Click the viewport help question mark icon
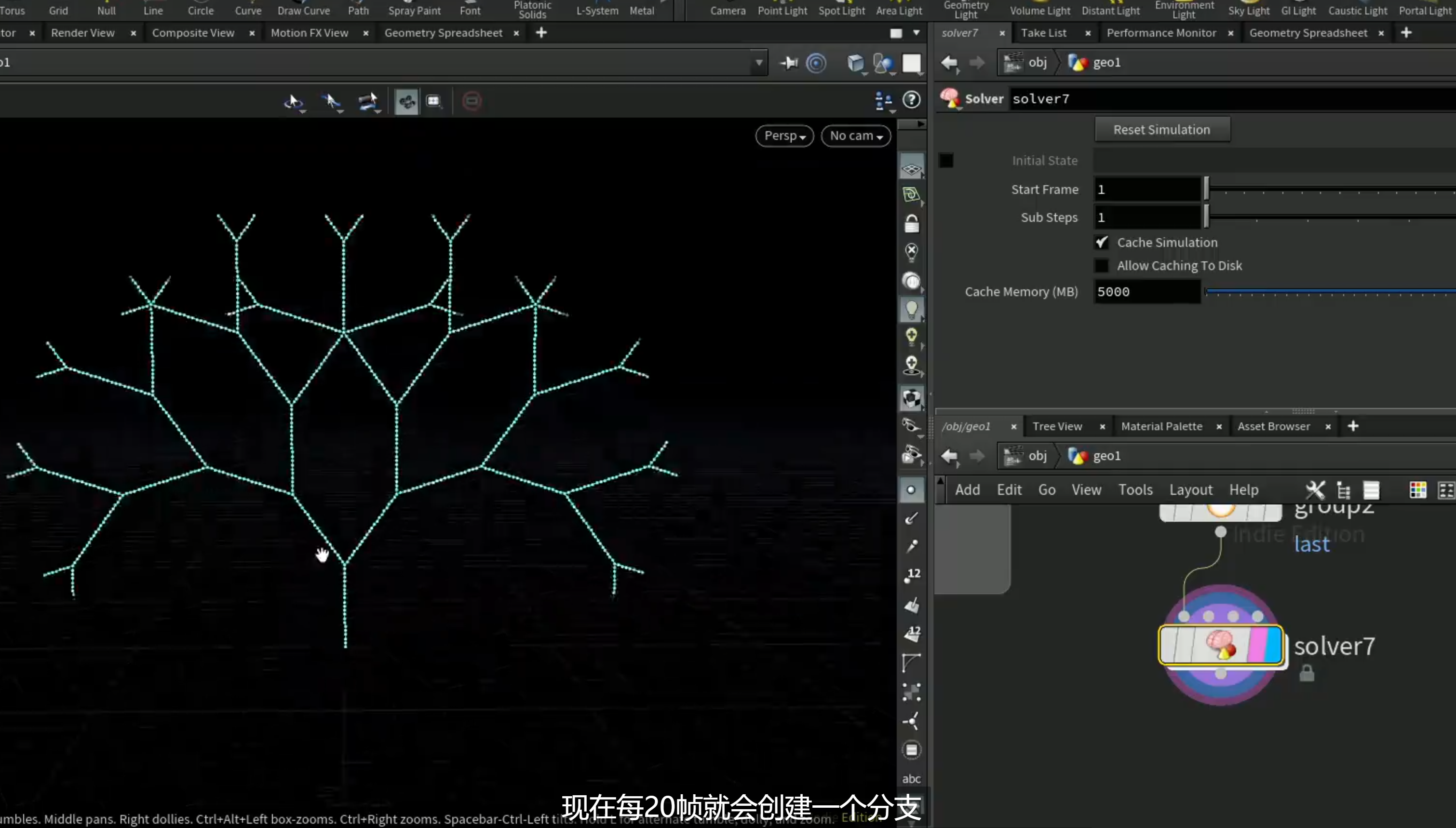 coord(911,100)
